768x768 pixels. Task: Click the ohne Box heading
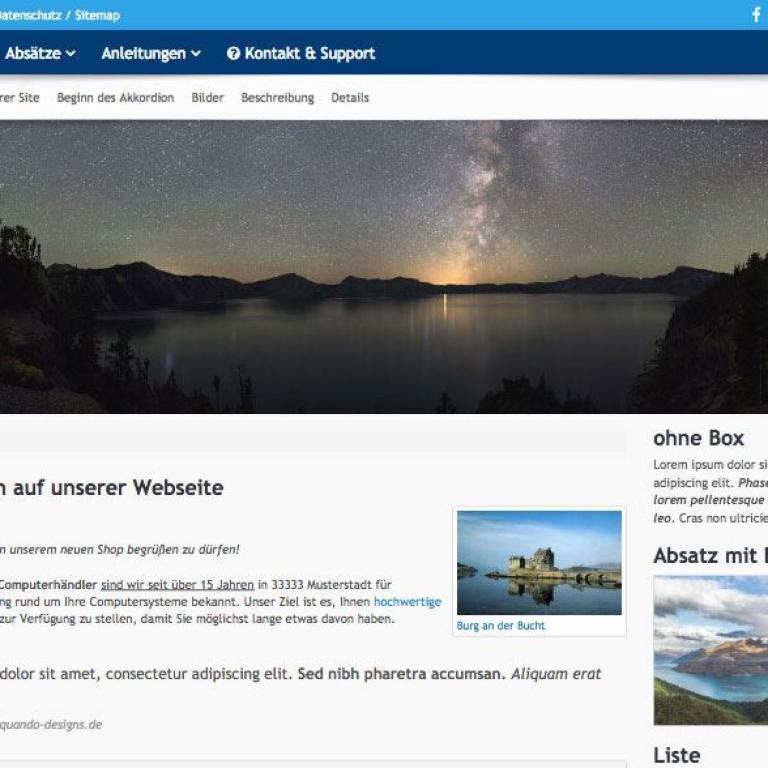point(698,438)
